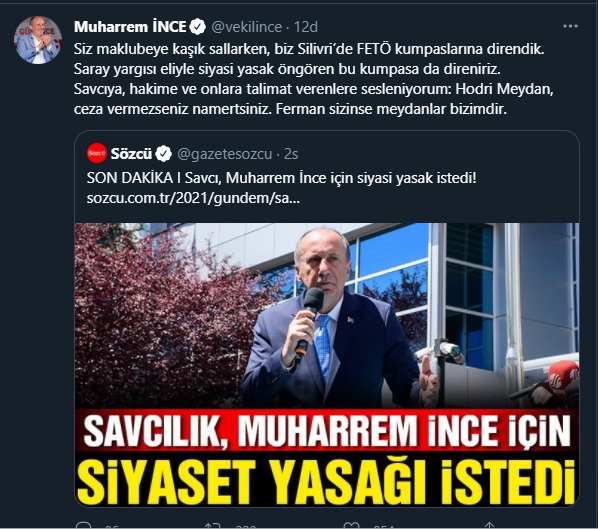Click the reply speech bubble icon
The image size is (598, 529).
[x=84, y=526]
